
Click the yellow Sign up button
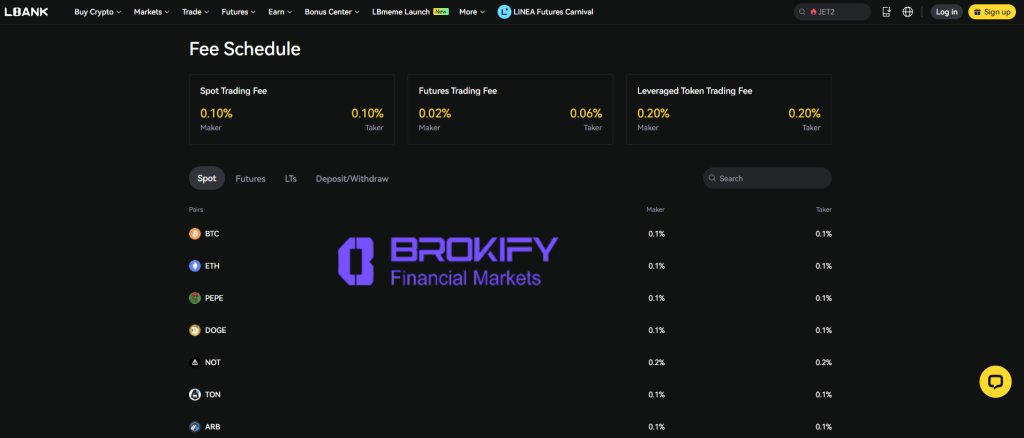pyautogui.click(x=991, y=12)
